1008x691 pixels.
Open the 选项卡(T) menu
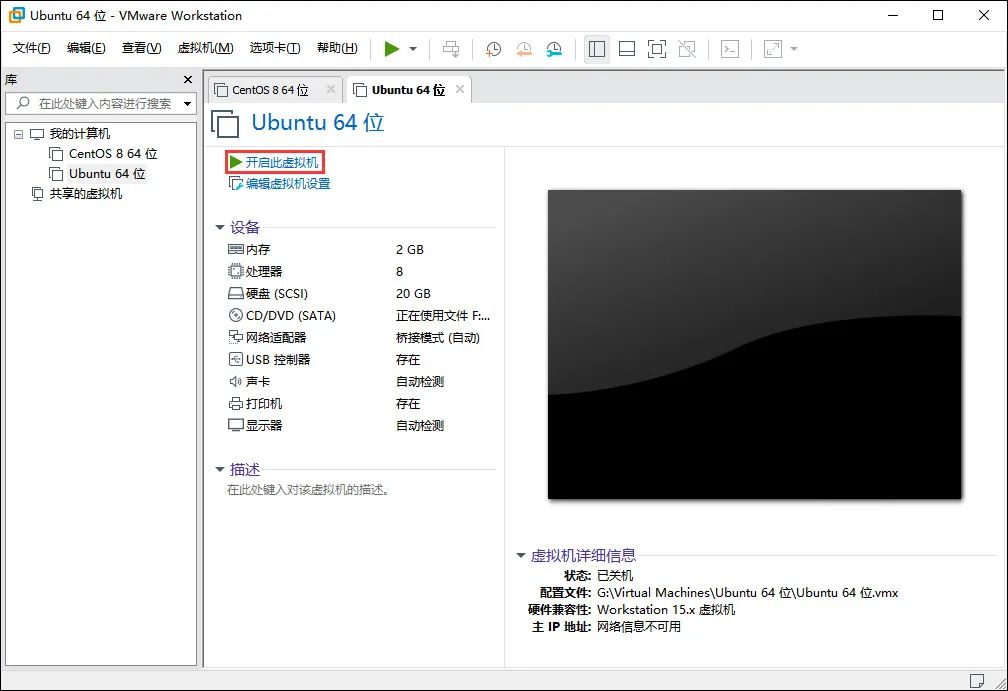[x=274, y=48]
